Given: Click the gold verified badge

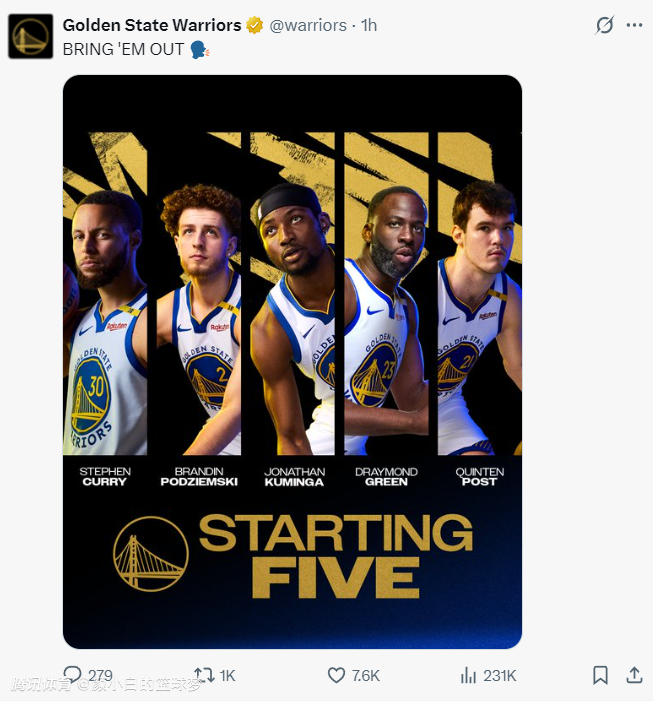Looking at the screenshot, I should (x=256, y=25).
